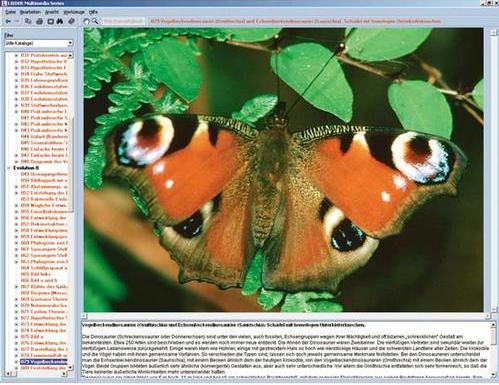499x385 pixels.
Task: Expand the arrow beside tree item 060
Action: tap(16, 243)
